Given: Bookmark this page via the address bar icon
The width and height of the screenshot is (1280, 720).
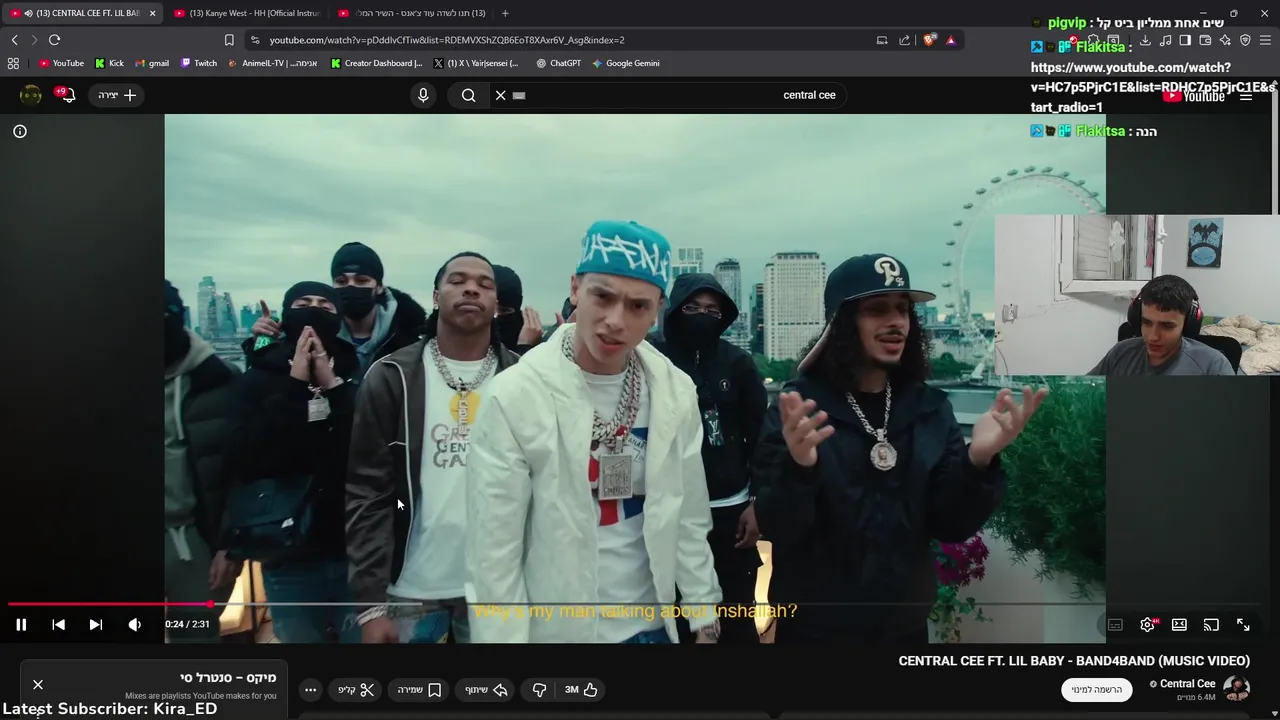Looking at the screenshot, I should pos(229,40).
